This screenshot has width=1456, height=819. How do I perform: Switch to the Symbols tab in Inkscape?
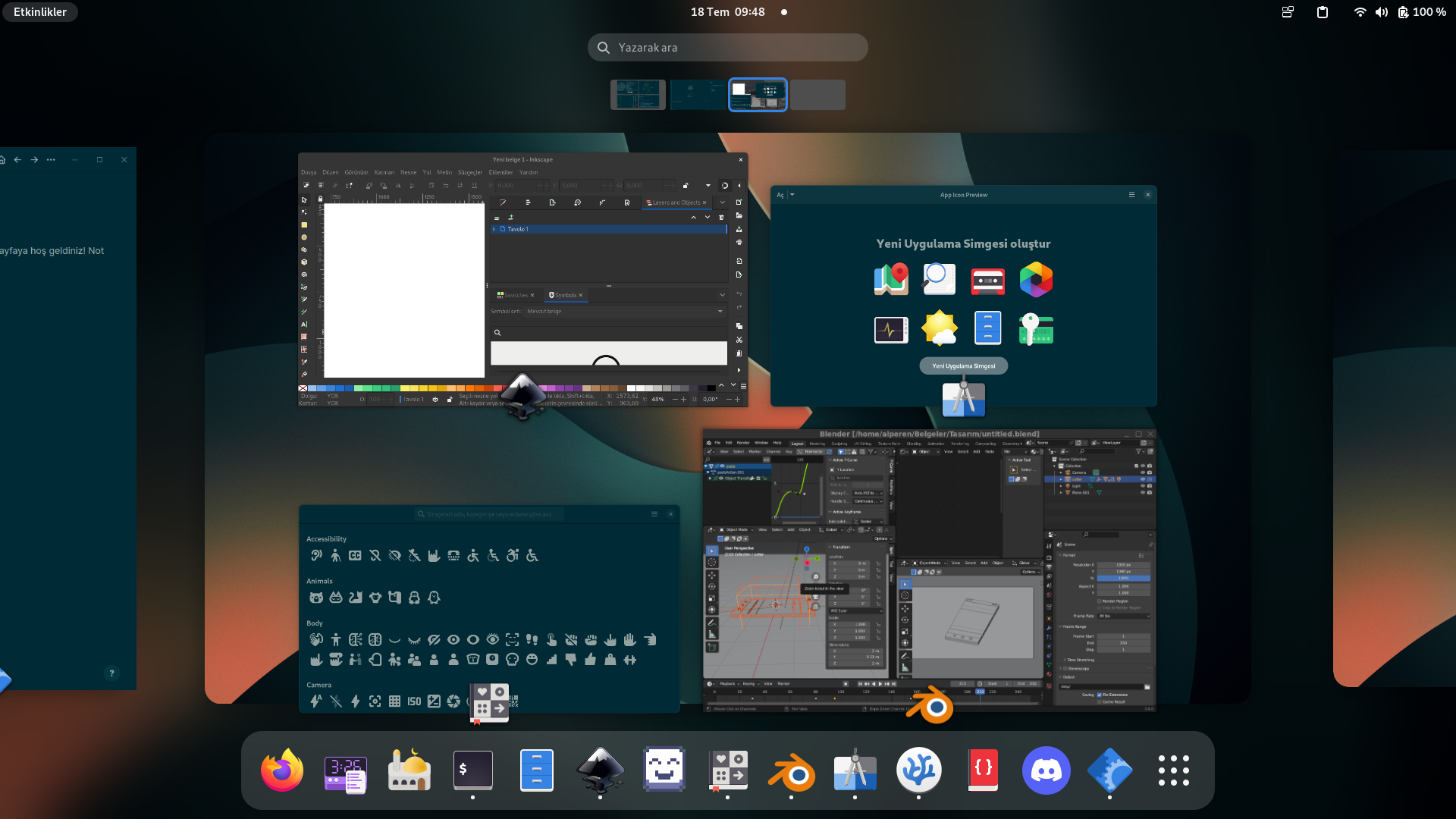point(565,295)
